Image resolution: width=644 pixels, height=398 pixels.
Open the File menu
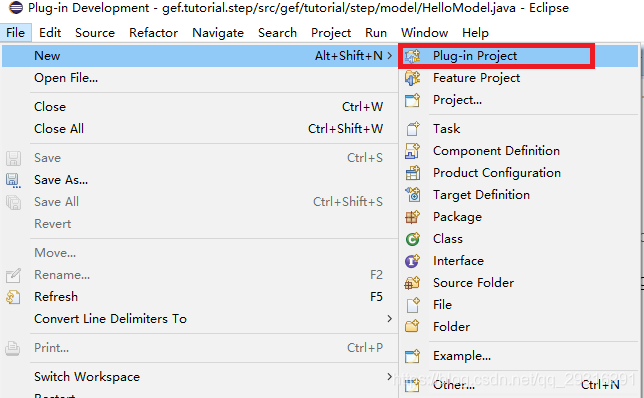click(16, 32)
